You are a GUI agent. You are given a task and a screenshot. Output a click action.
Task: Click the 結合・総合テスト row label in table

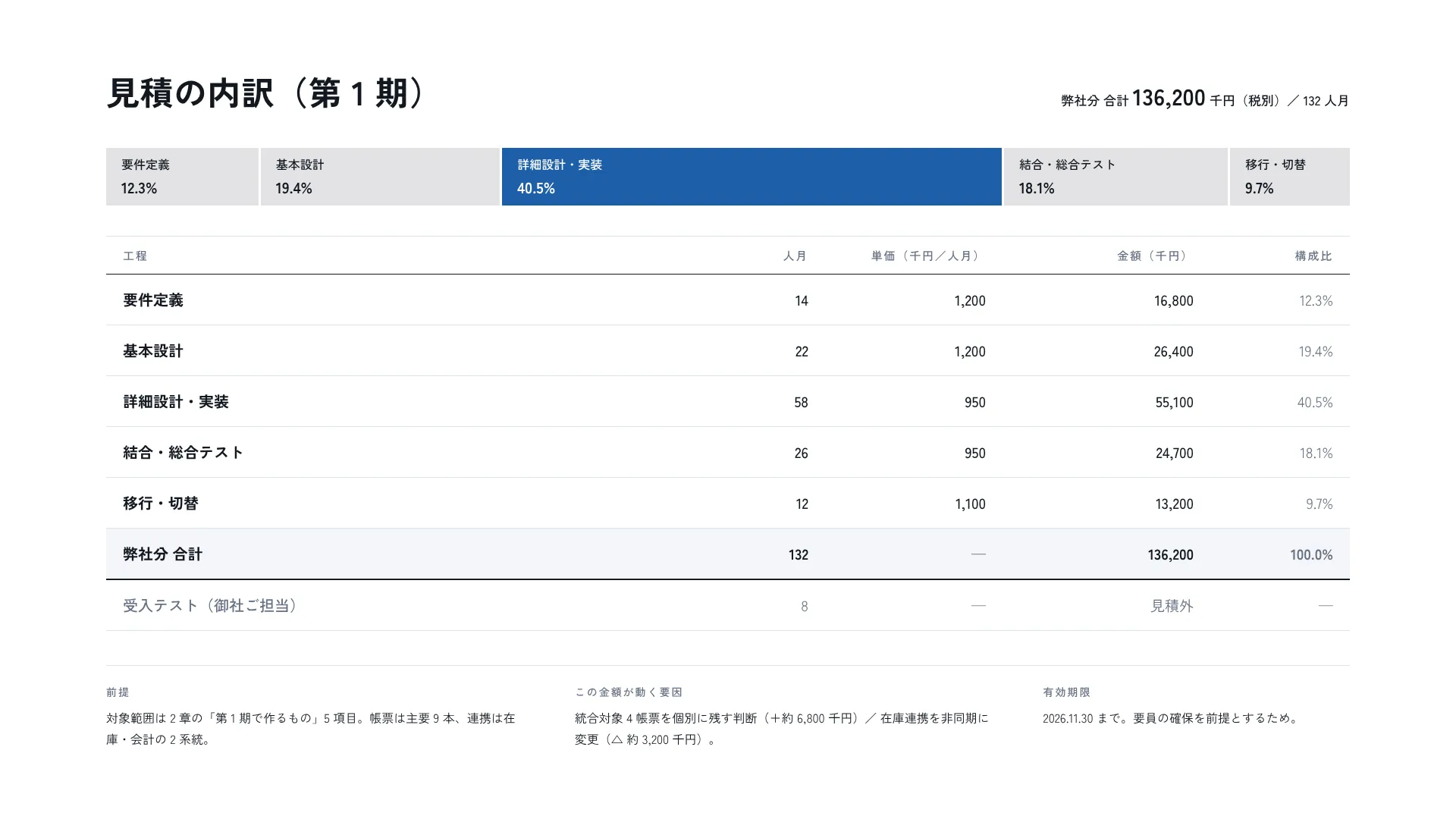(x=184, y=453)
